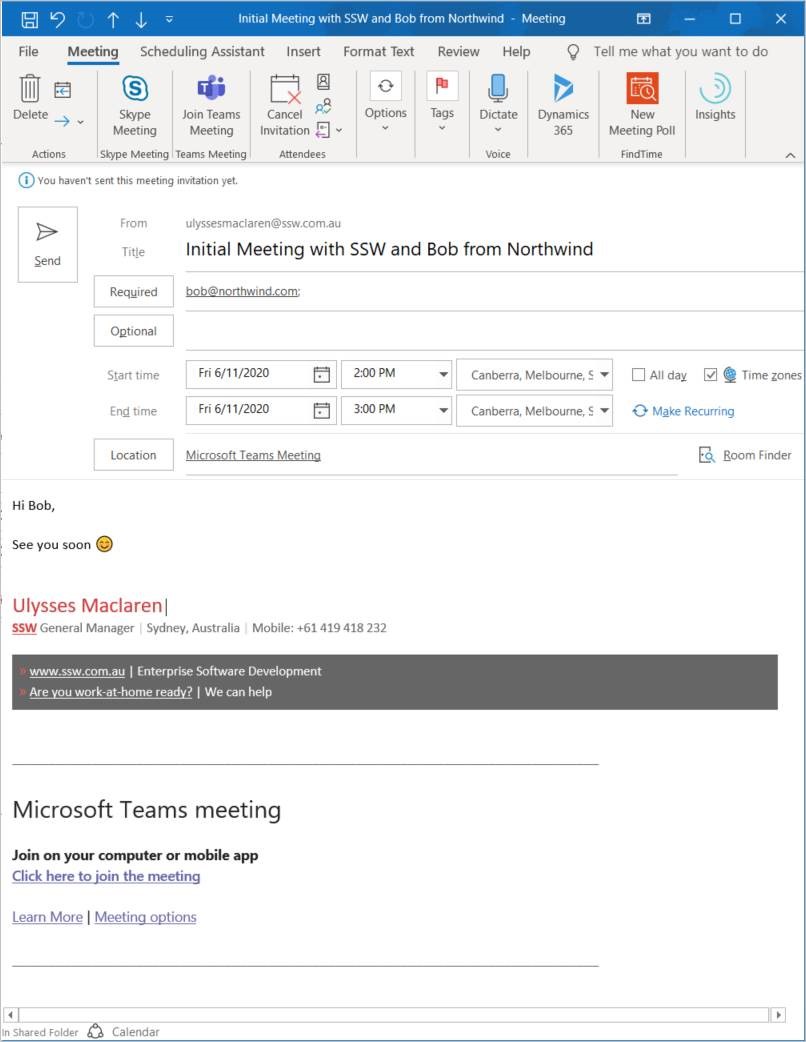Create a New Meeting Poll
This screenshot has height=1042, width=806.
[642, 90]
